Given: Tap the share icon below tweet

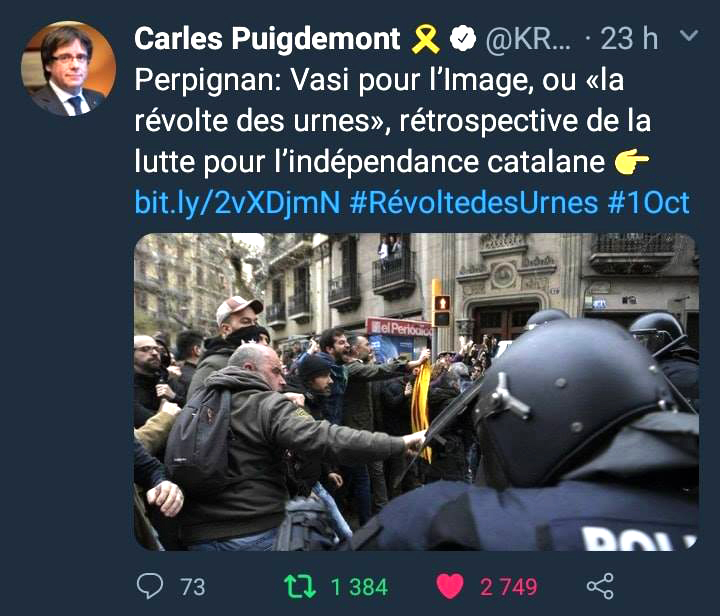Looking at the screenshot, I should [x=600, y=586].
